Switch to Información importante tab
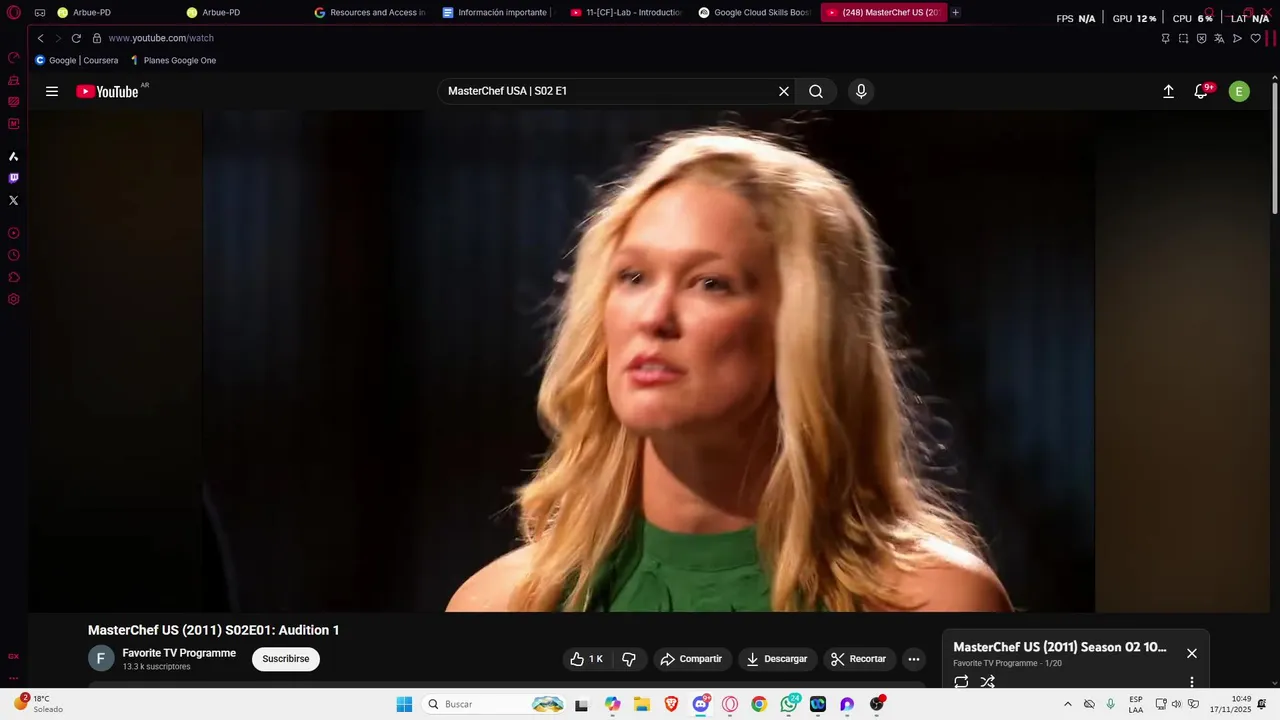Screen dimensions: 1280x720 (x=498, y=13)
